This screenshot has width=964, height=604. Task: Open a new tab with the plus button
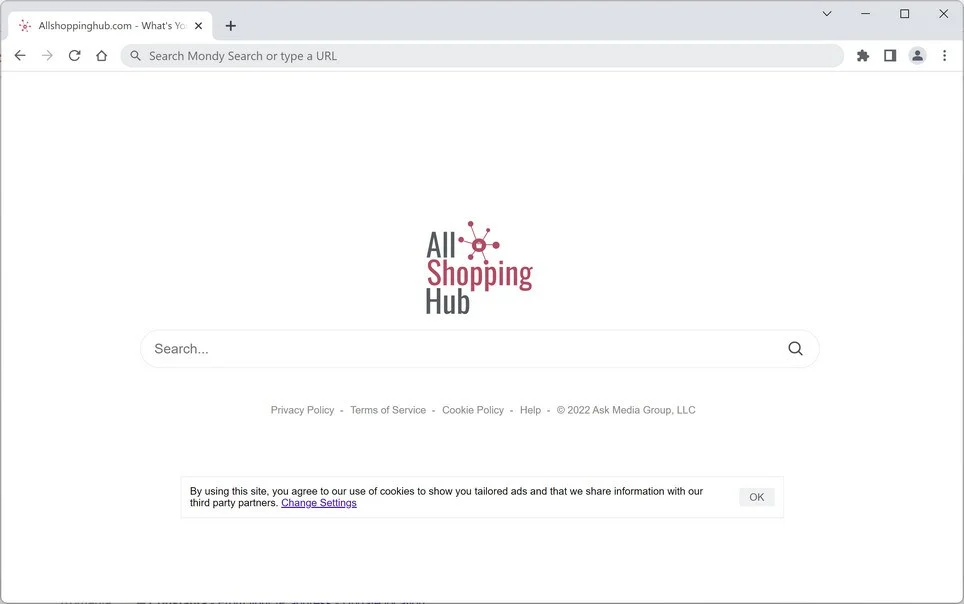click(x=231, y=26)
